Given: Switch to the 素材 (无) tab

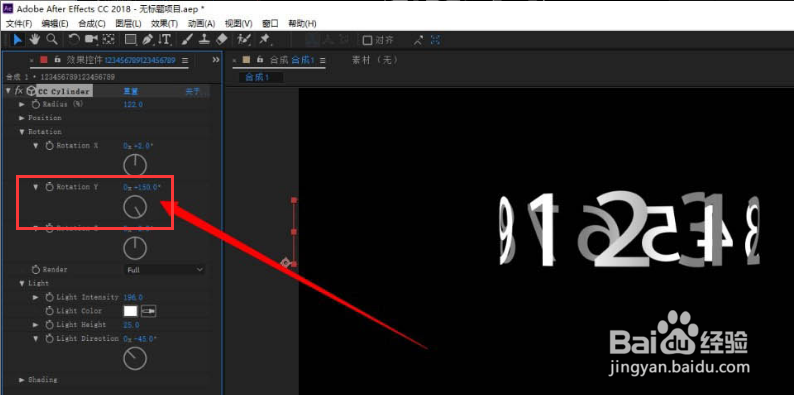Looking at the screenshot, I should click(x=375, y=60).
